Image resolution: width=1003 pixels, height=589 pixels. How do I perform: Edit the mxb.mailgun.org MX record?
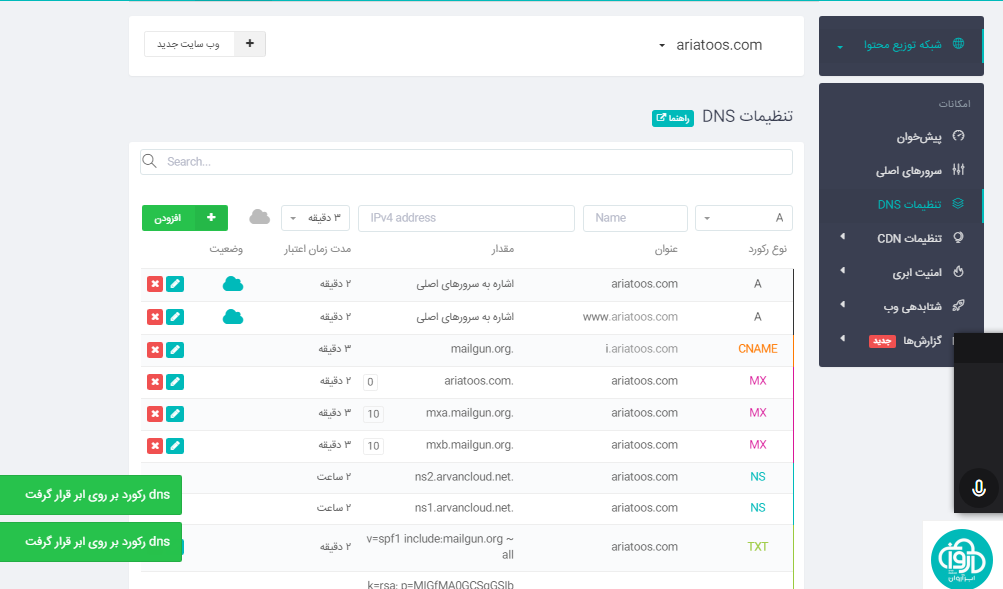175,446
